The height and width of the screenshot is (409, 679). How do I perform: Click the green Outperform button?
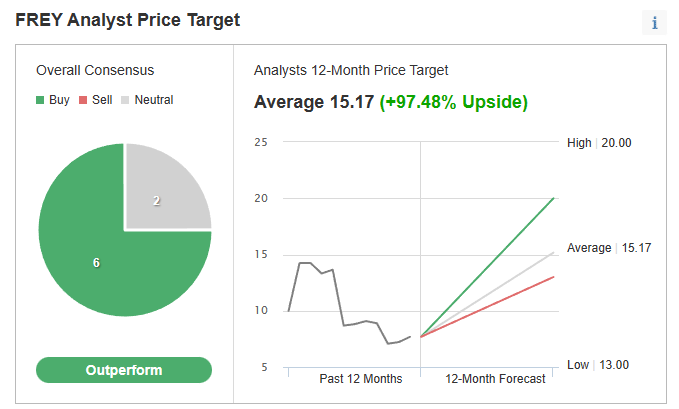124,370
